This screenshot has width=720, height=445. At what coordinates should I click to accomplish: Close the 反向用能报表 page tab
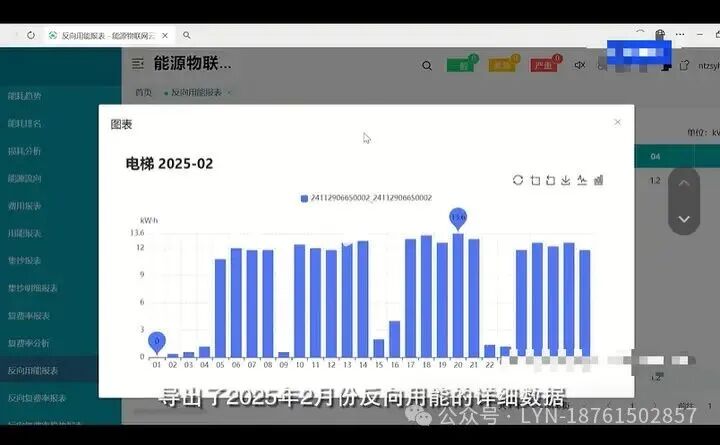[229, 92]
